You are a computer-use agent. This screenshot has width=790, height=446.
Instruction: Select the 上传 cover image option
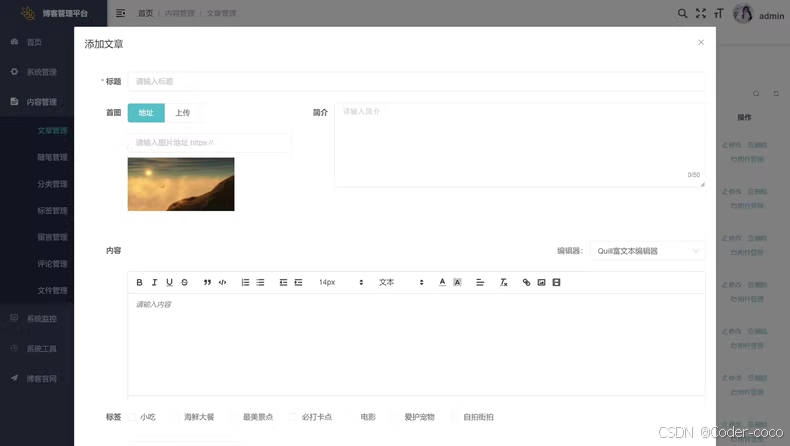pyautogui.click(x=183, y=113)
